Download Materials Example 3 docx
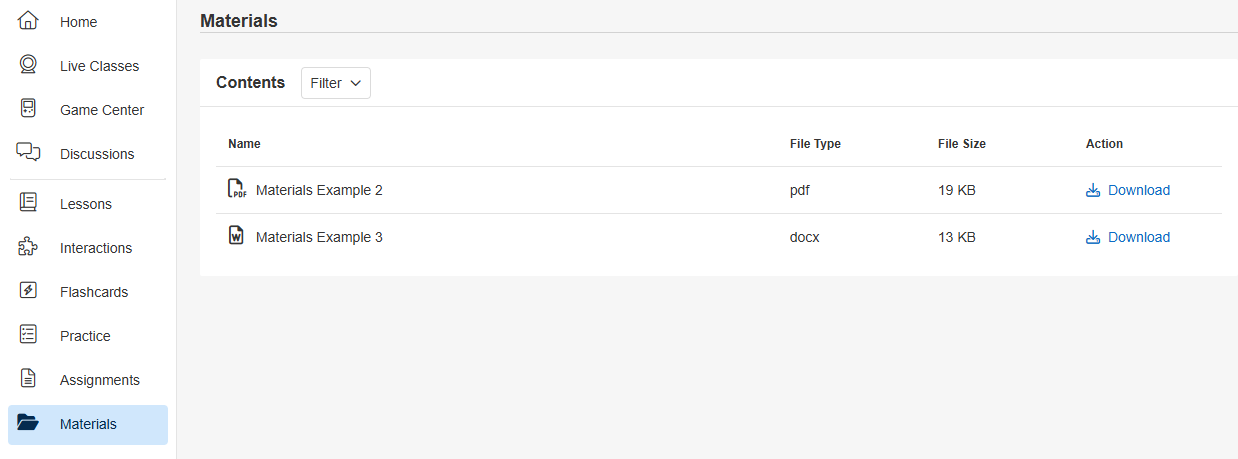Image resolution: width=1238 pixels, height=459 pixels. (1128, 237)
